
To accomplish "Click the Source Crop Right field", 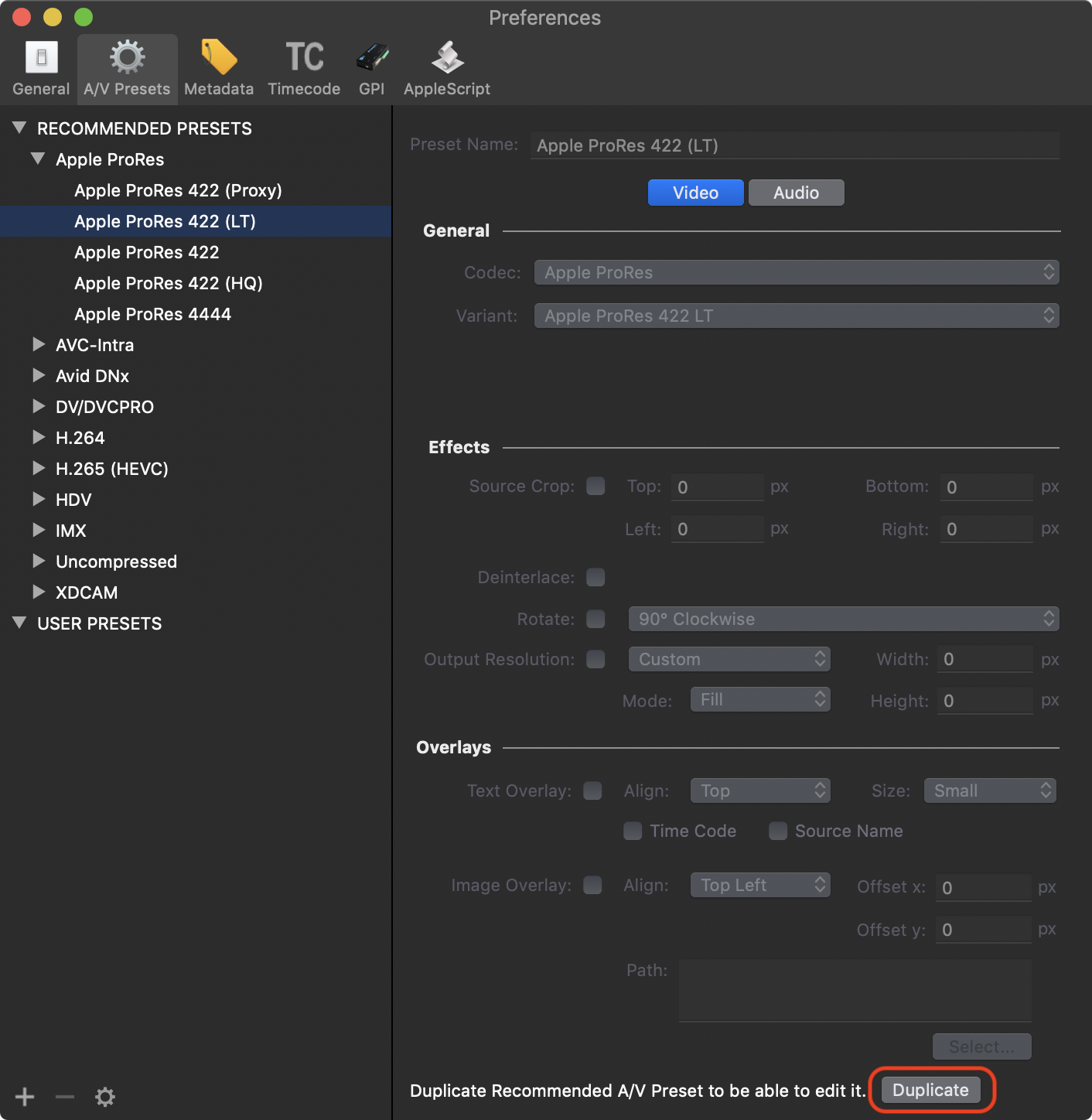I will click(x=987, y=529).
